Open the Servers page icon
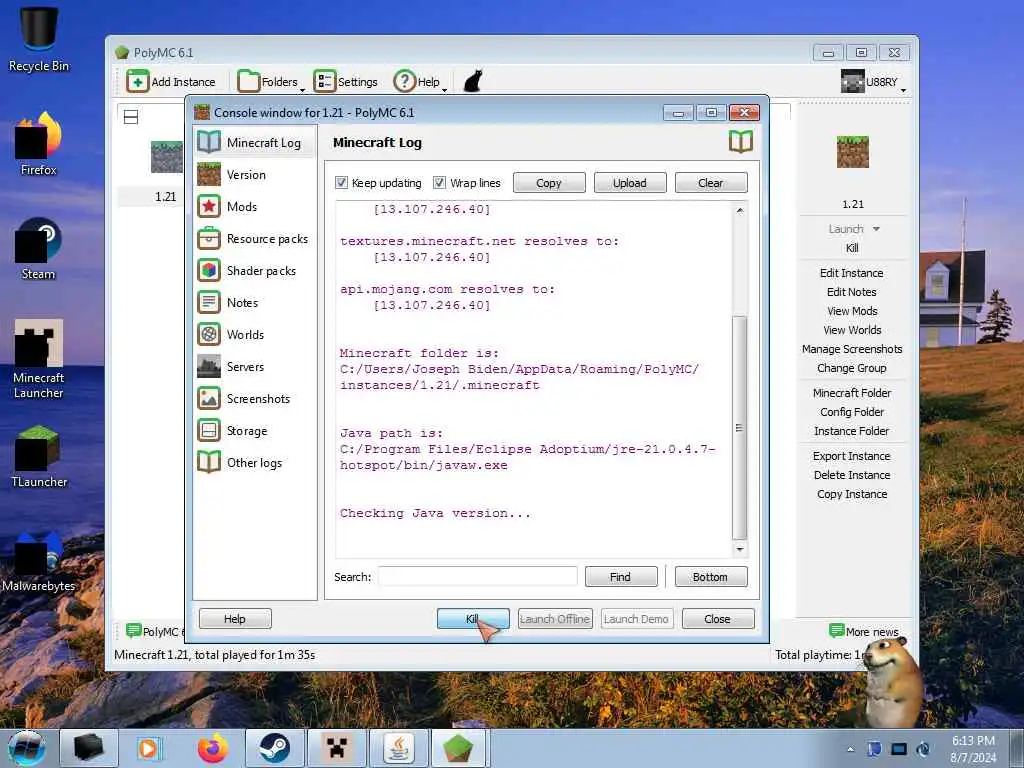 pos(209,366)
